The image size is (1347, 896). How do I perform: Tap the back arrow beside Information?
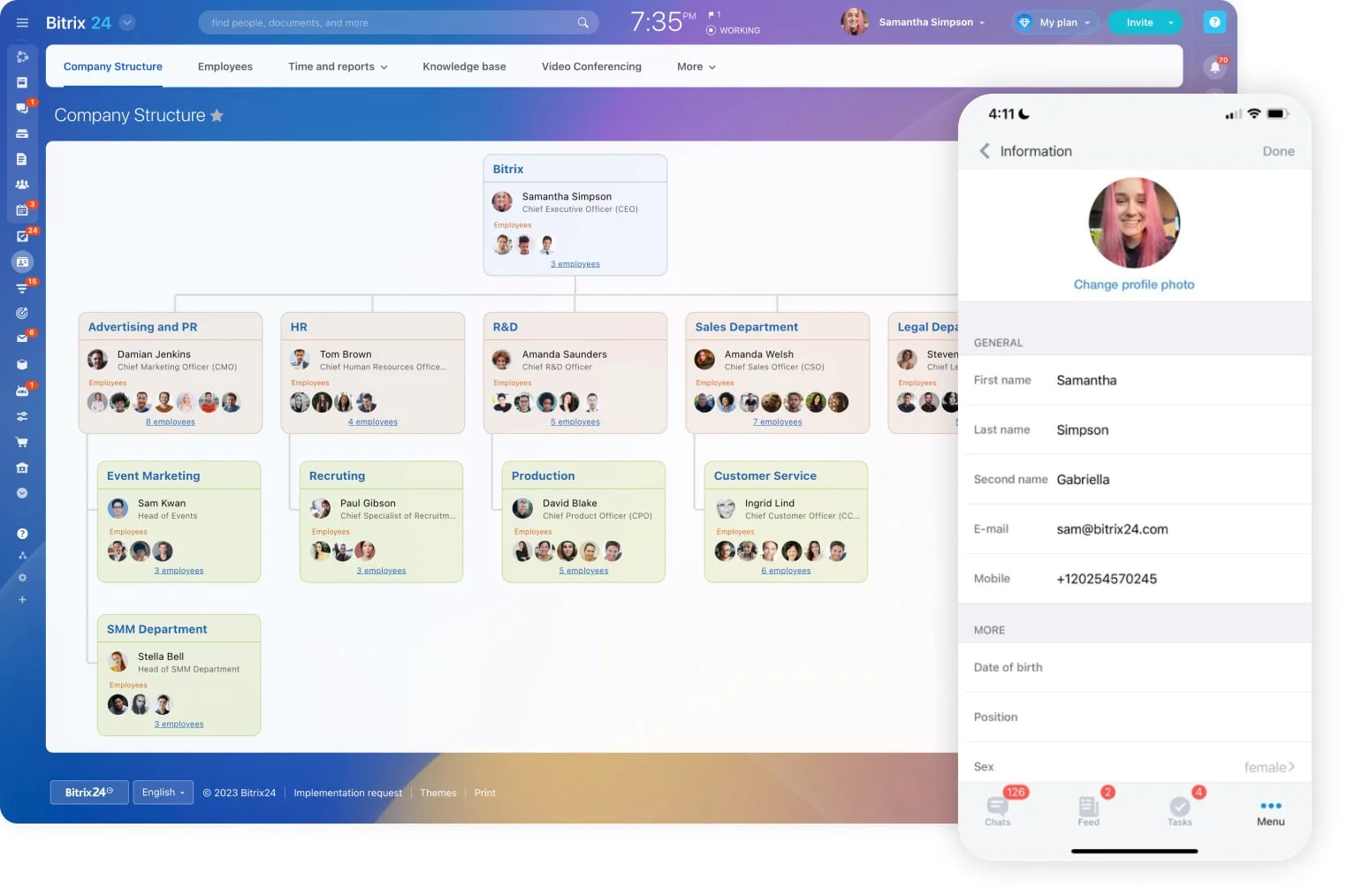tap(985, 151)
